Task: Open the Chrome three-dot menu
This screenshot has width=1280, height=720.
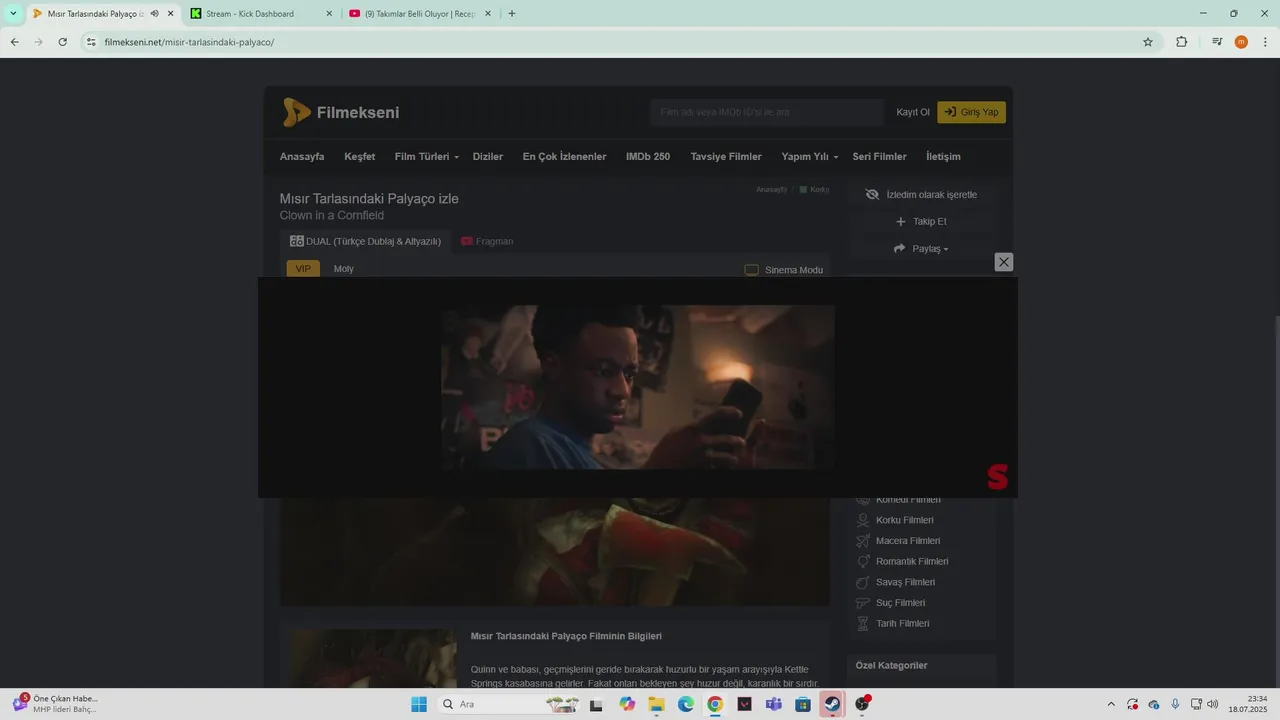Action: [1265, 42]
